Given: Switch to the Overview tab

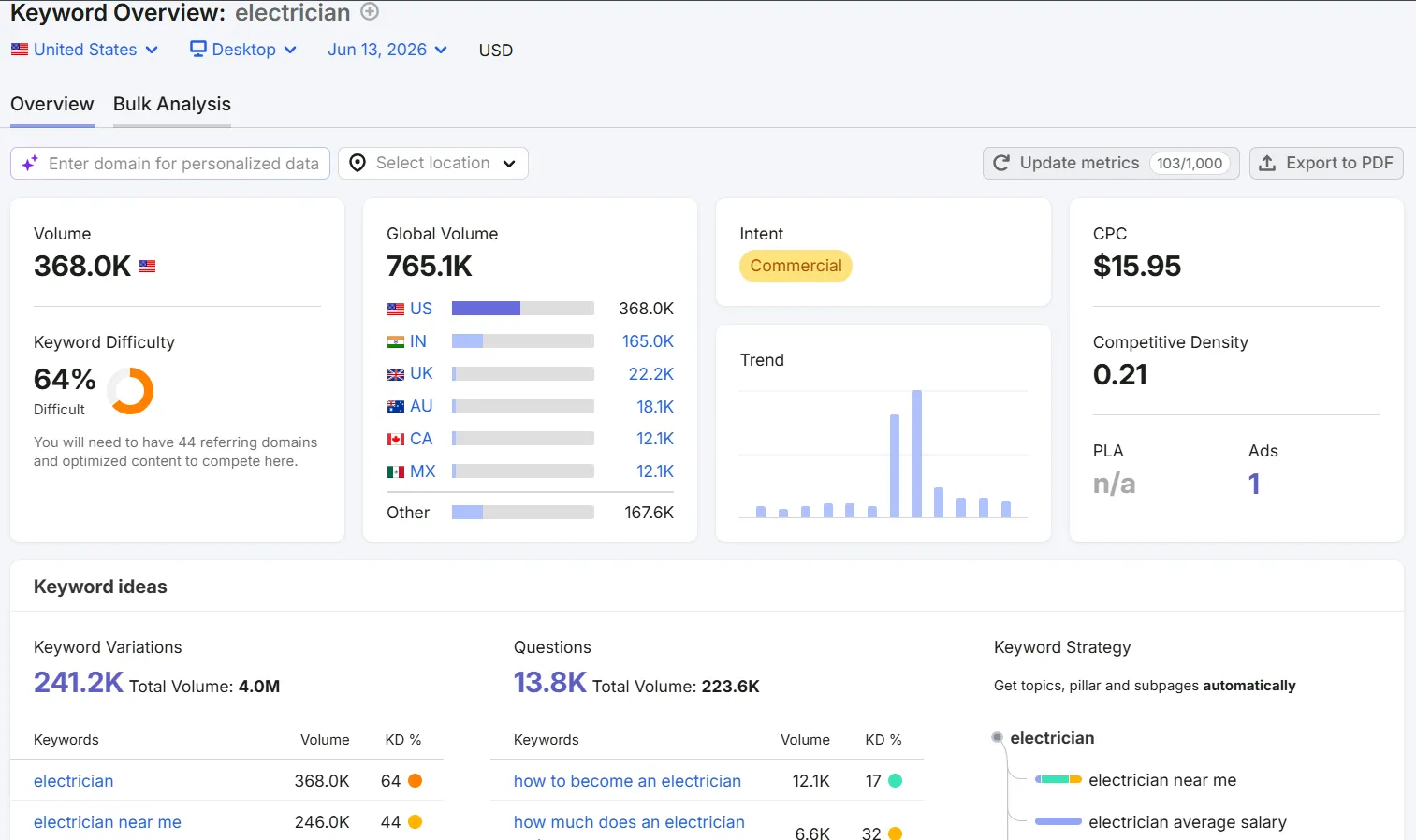Looking at the screenshot, I should [x=52, y=104].
